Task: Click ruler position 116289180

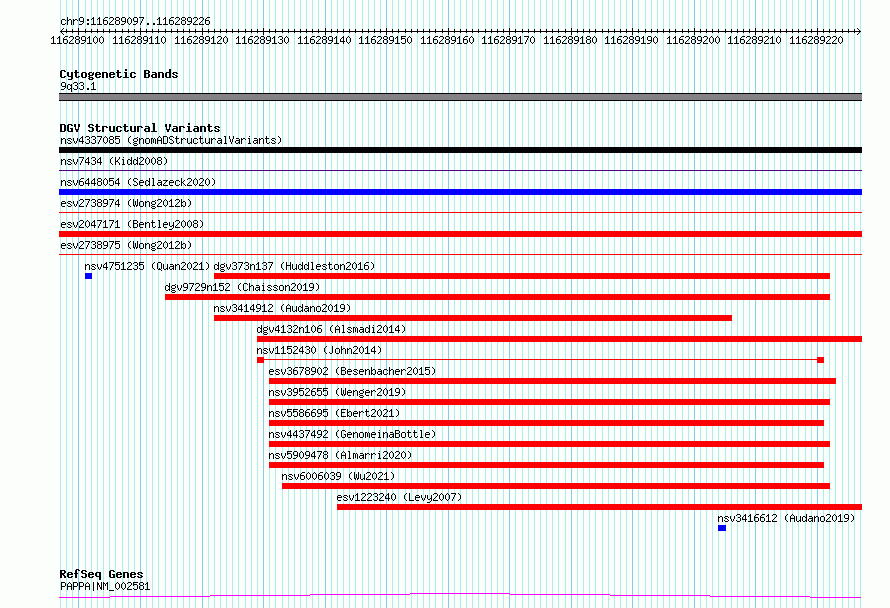Action: point(570,40)
